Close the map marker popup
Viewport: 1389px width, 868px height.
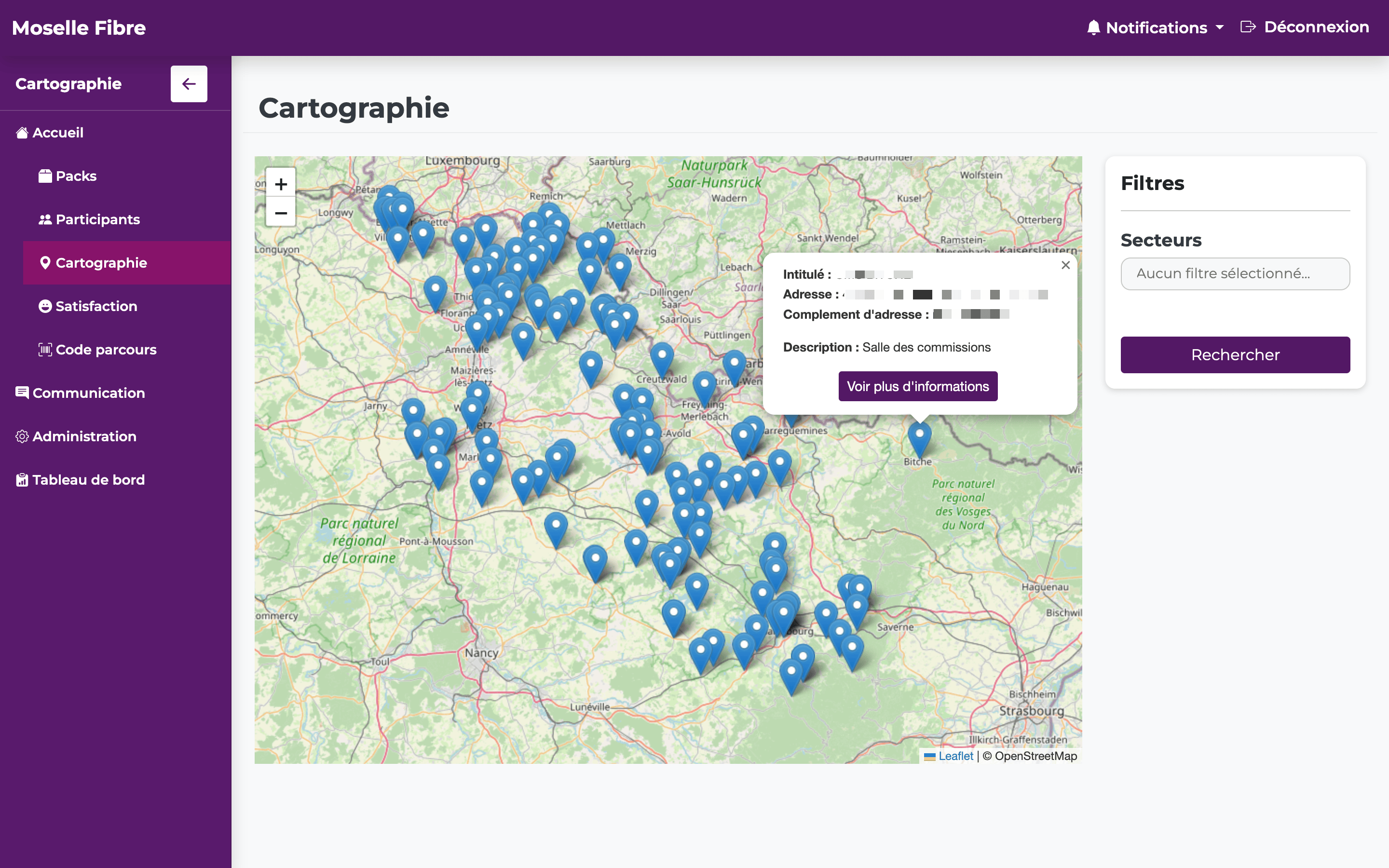1065,265
